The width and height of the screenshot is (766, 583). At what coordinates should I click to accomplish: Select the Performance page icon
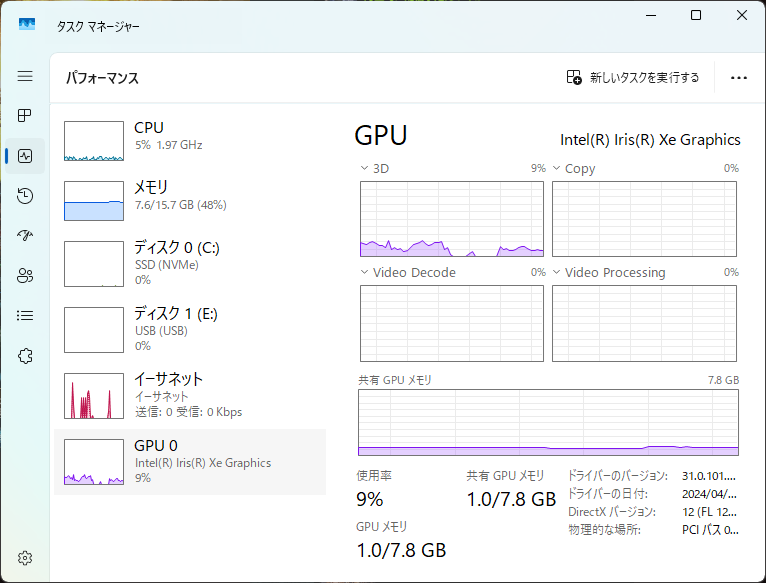click(x=25, y=156)
